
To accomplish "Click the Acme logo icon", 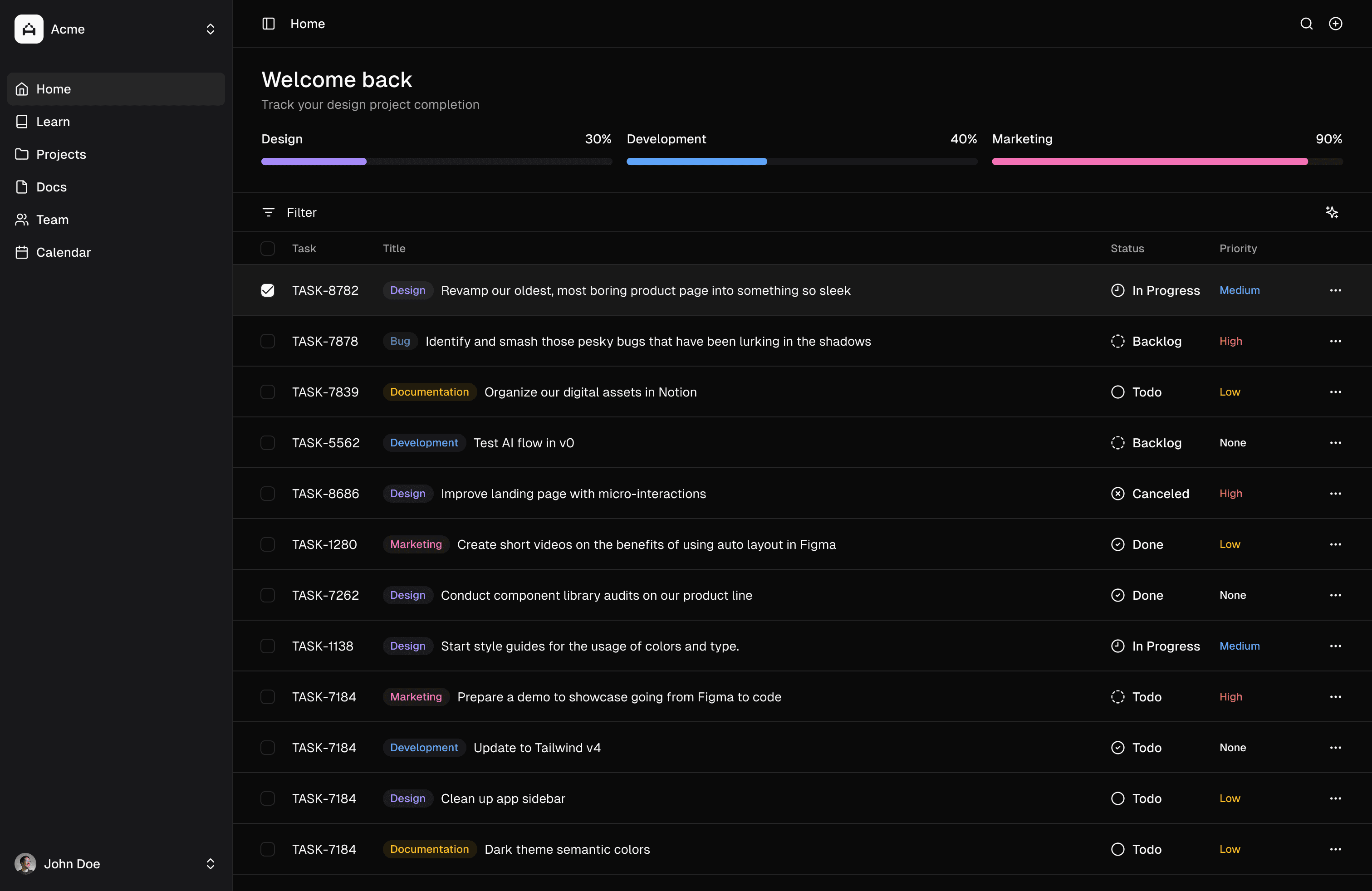I will (29, 29).
